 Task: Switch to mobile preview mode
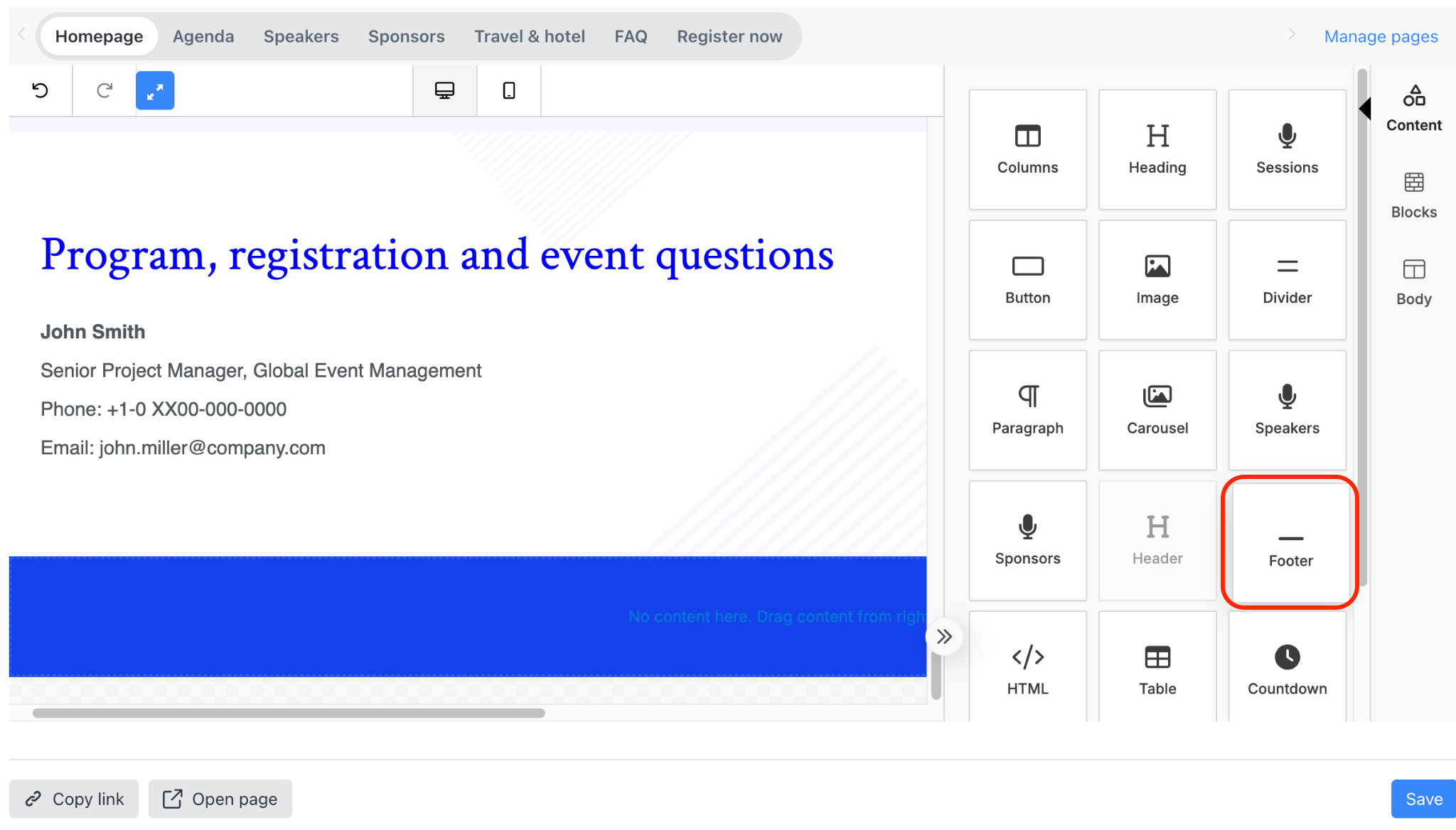(509, 90)
